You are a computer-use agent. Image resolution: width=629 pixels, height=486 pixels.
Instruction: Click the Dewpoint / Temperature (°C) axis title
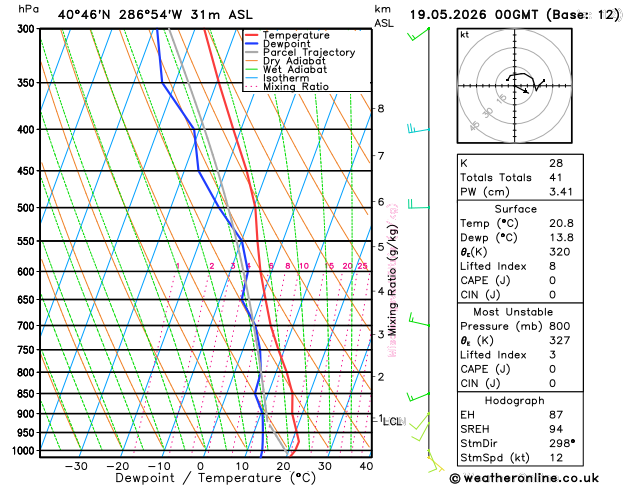click(215, 478)
